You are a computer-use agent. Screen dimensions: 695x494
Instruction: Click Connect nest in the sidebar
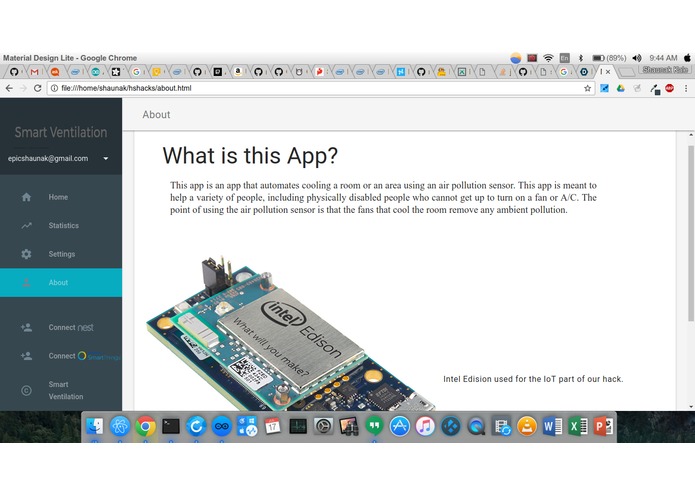point(61,327)
